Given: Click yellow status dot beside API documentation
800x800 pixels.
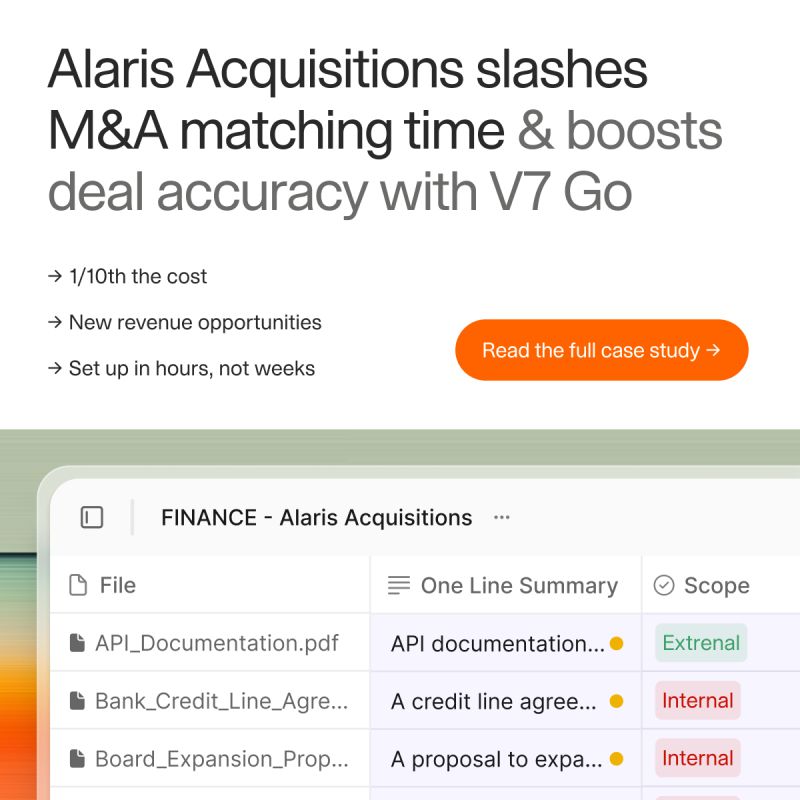Looking at the screenshot, I should click(616, 643).
